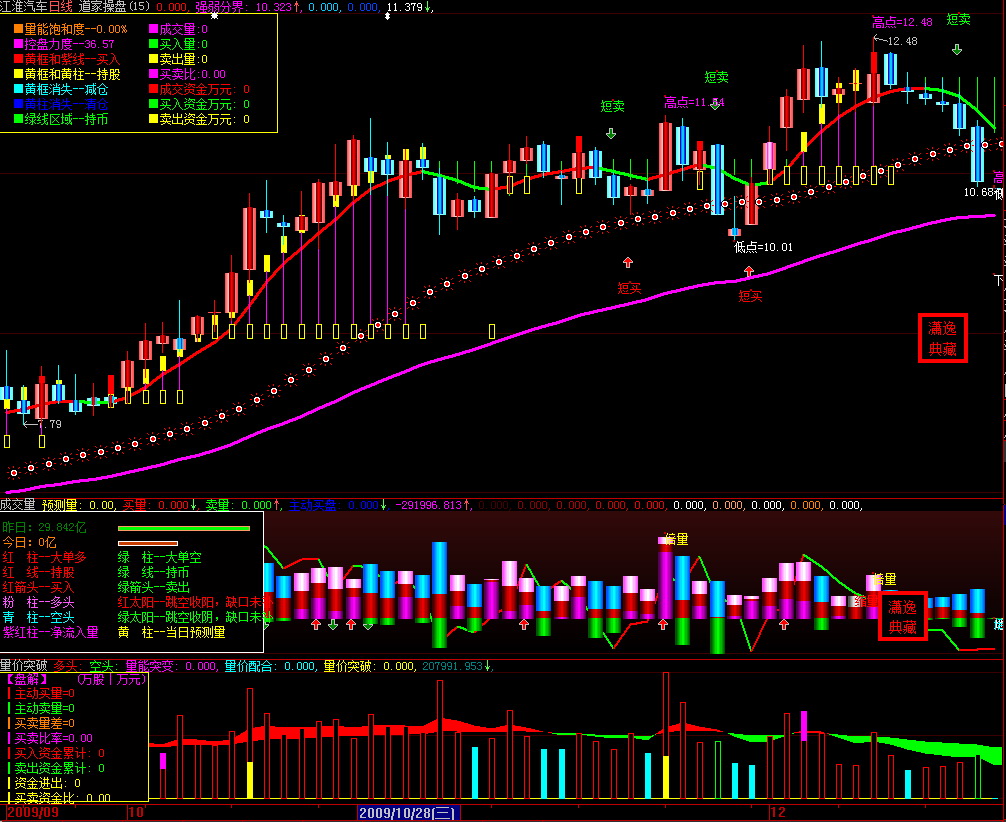Click the orange swatch beside 量能饱和度
The height and width of the screenshot is (822, 1006).
pos(18,29)
